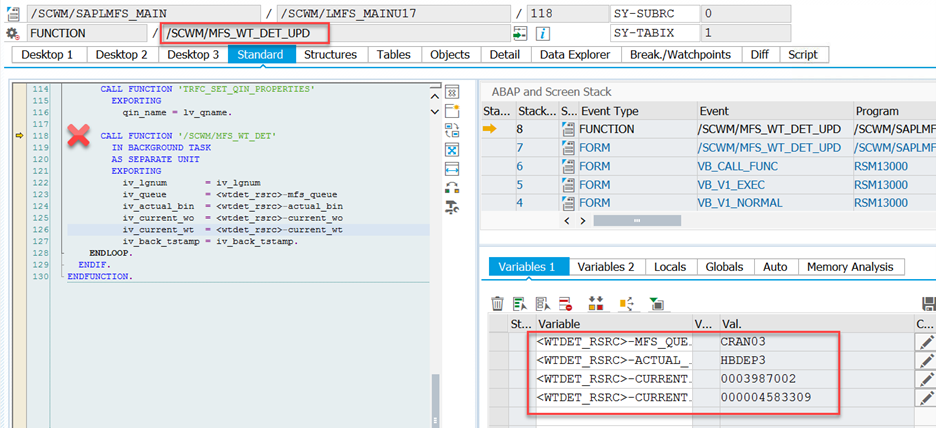Viewport: 936px width, 428px height.
Task: Click the document icon in stack row 4
Action: [x=566, y=203]
